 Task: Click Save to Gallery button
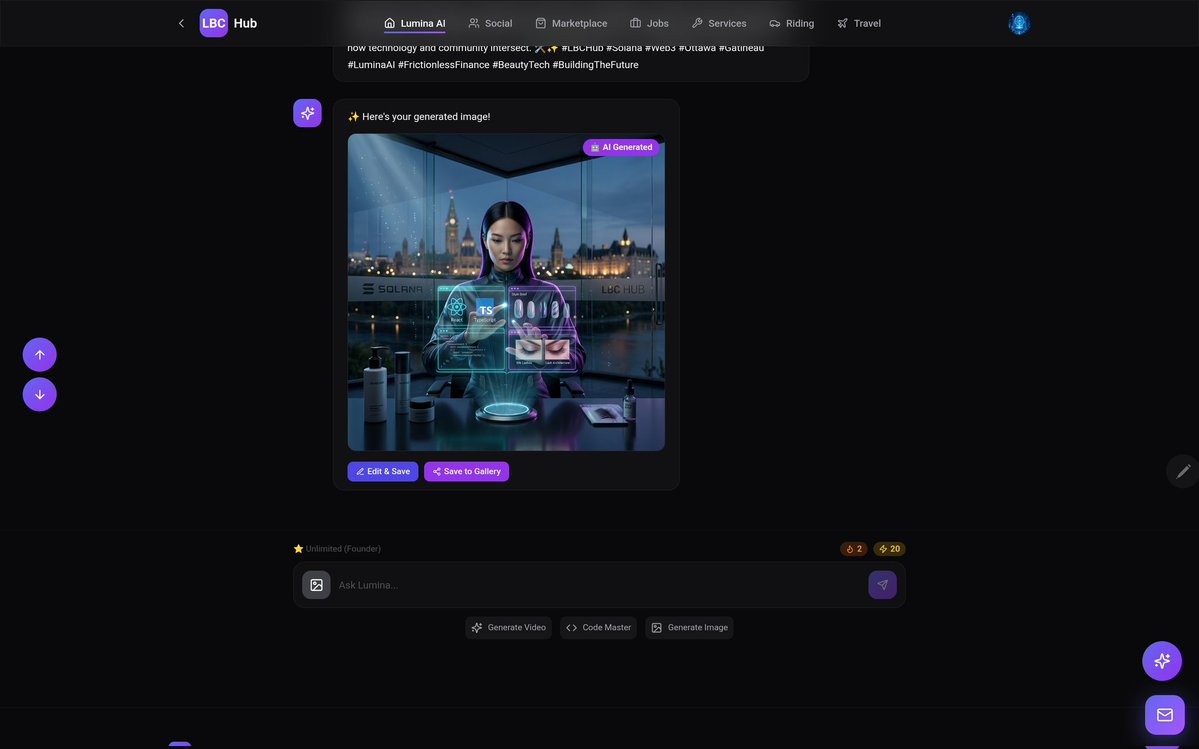(466, 472)
